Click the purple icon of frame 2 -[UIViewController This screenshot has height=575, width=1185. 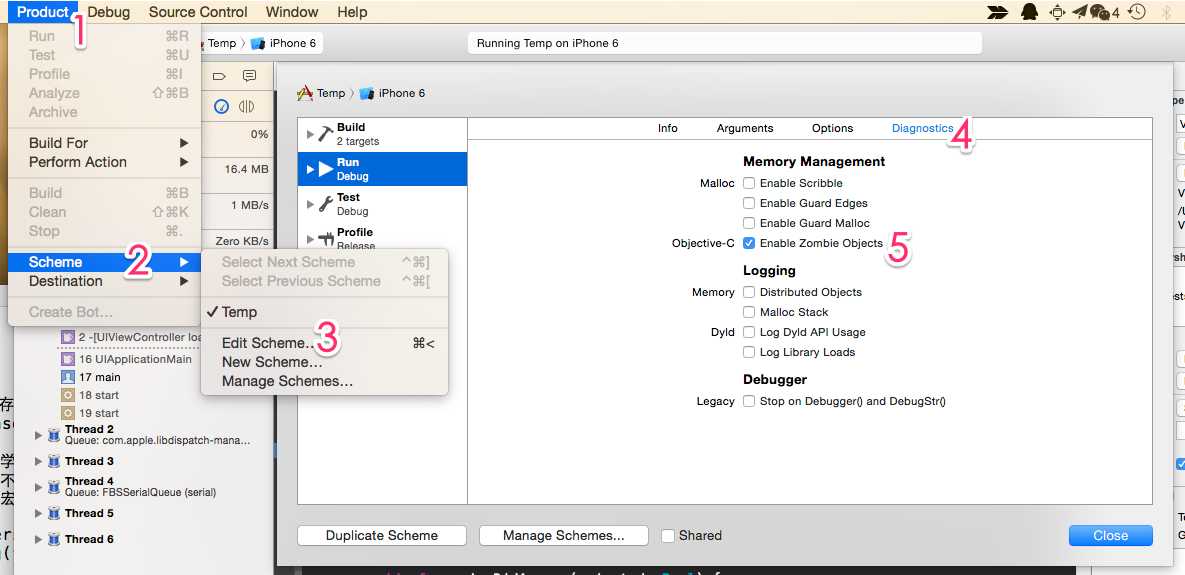[67, 336]
